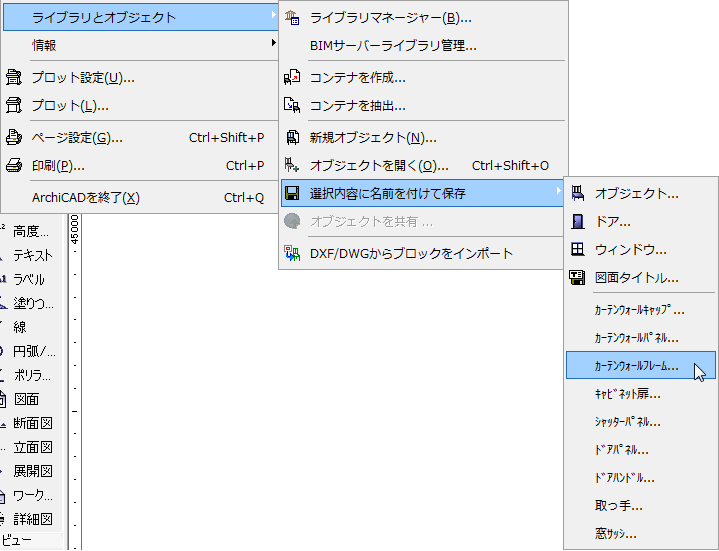Click the plot (プロット) icon
Viewport: 719px width, 551px height.
click(x=14, y=105)
